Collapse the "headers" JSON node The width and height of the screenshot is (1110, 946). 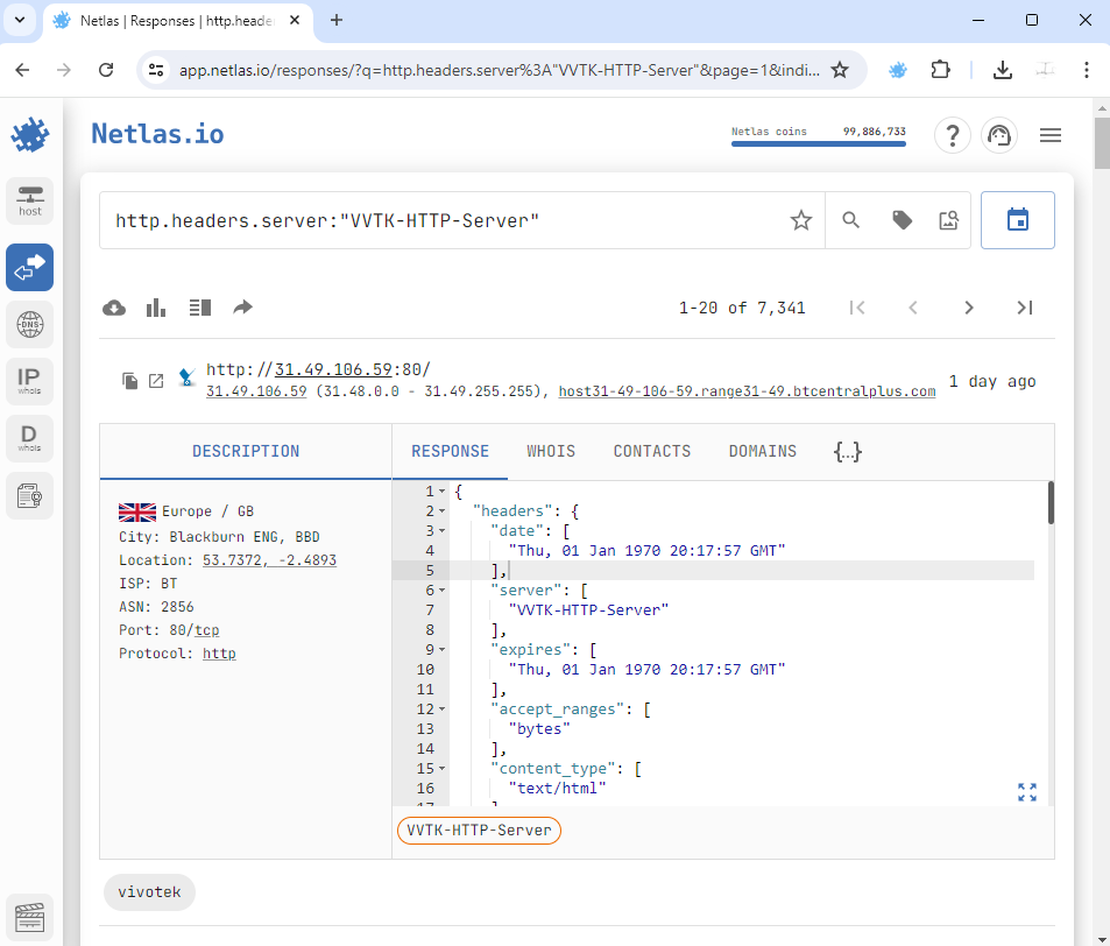click(x=443, y=511)
